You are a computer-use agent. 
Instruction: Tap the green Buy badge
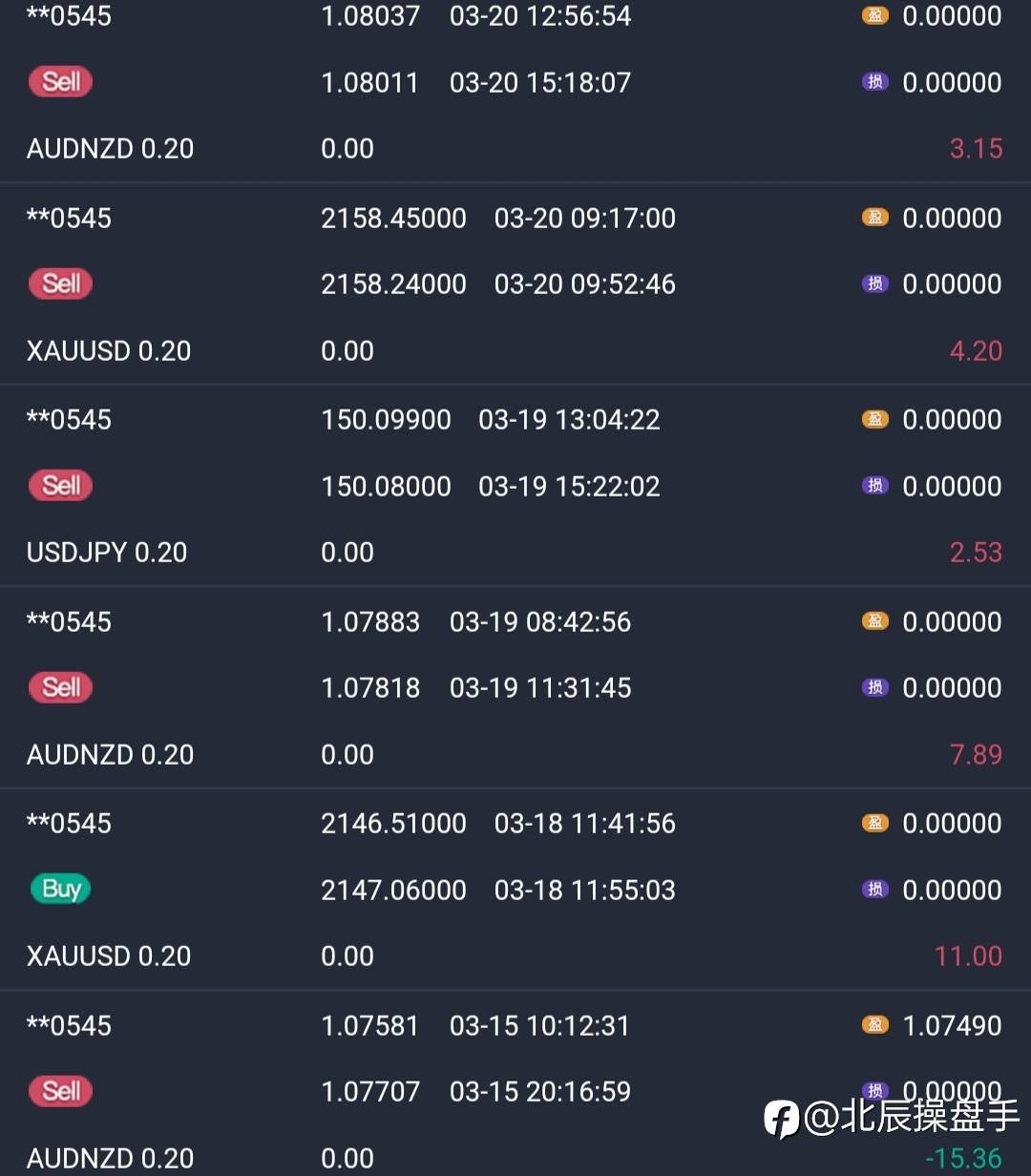pos(60,890)
